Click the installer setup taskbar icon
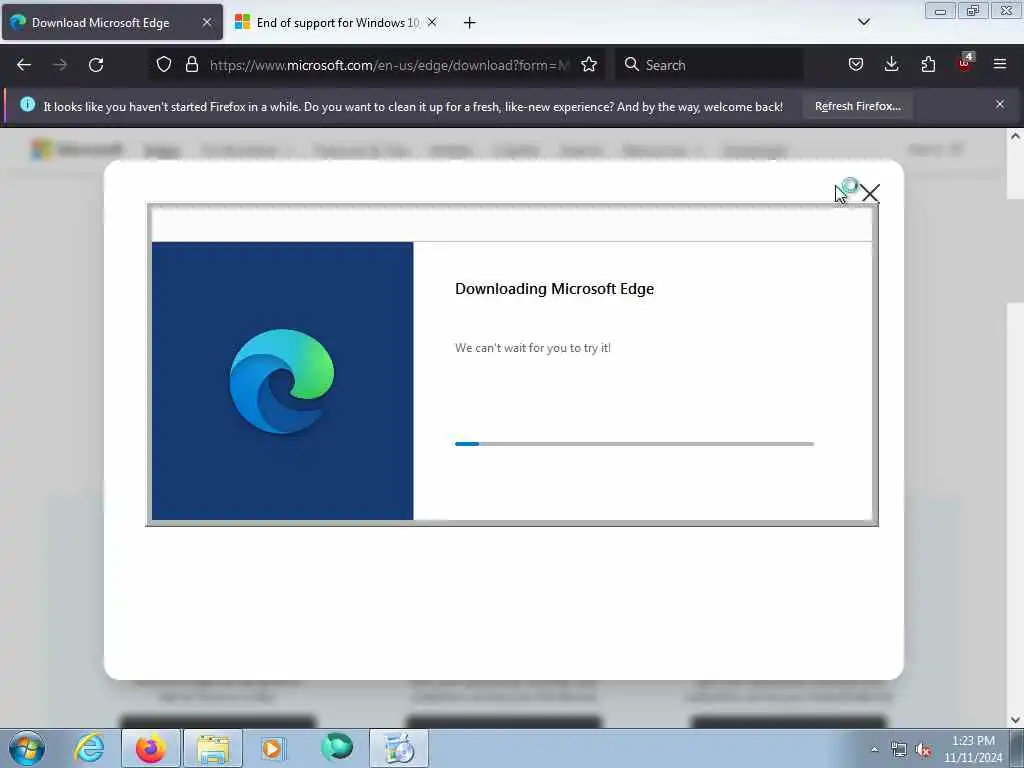The image size is (1024, 768). (x=399, y=748)
